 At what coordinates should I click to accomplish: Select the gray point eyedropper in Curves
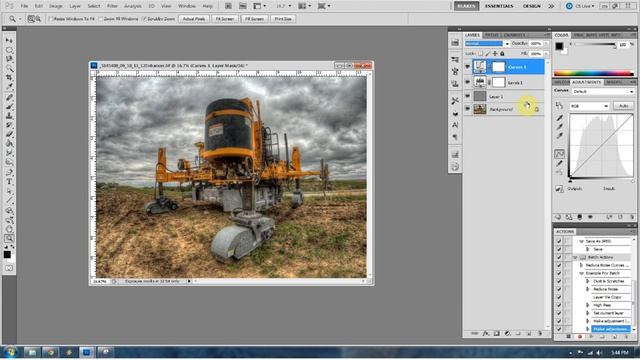tap(559, 127)
